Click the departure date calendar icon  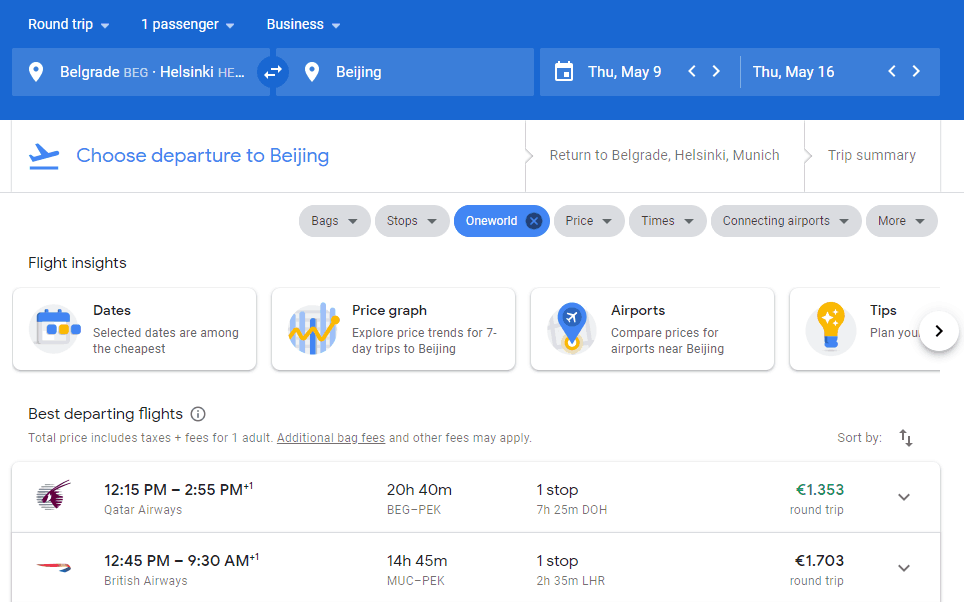pos(564,72)
